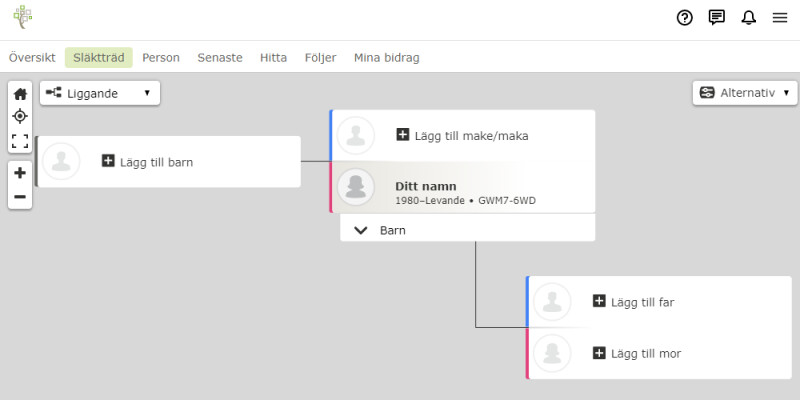Open the Liggande view dropdown arrow
This screenshot has width=800, height=400.
[147, 93]
